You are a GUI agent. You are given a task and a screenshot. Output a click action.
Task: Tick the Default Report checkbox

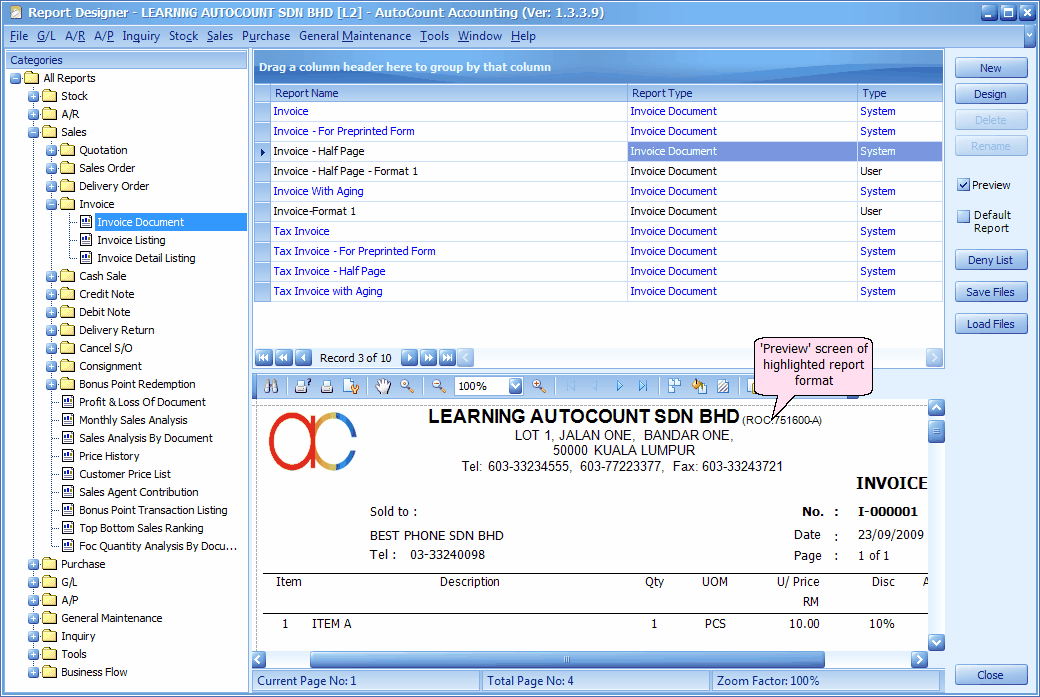tap(964, 216)
